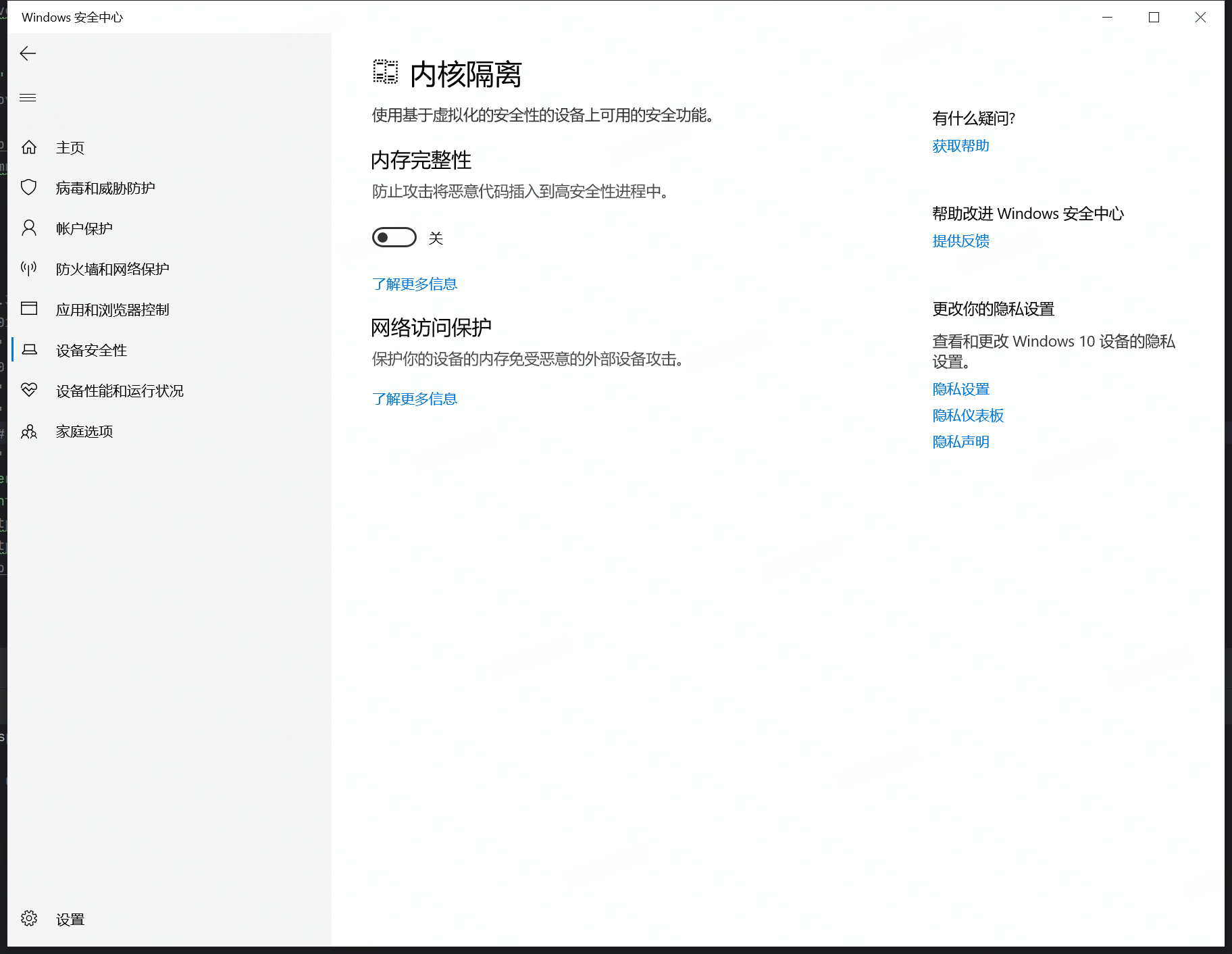Click the gear icon for 设置
Screen dimensions: 1232x954
pyautogui.click(x=29, y=918)
